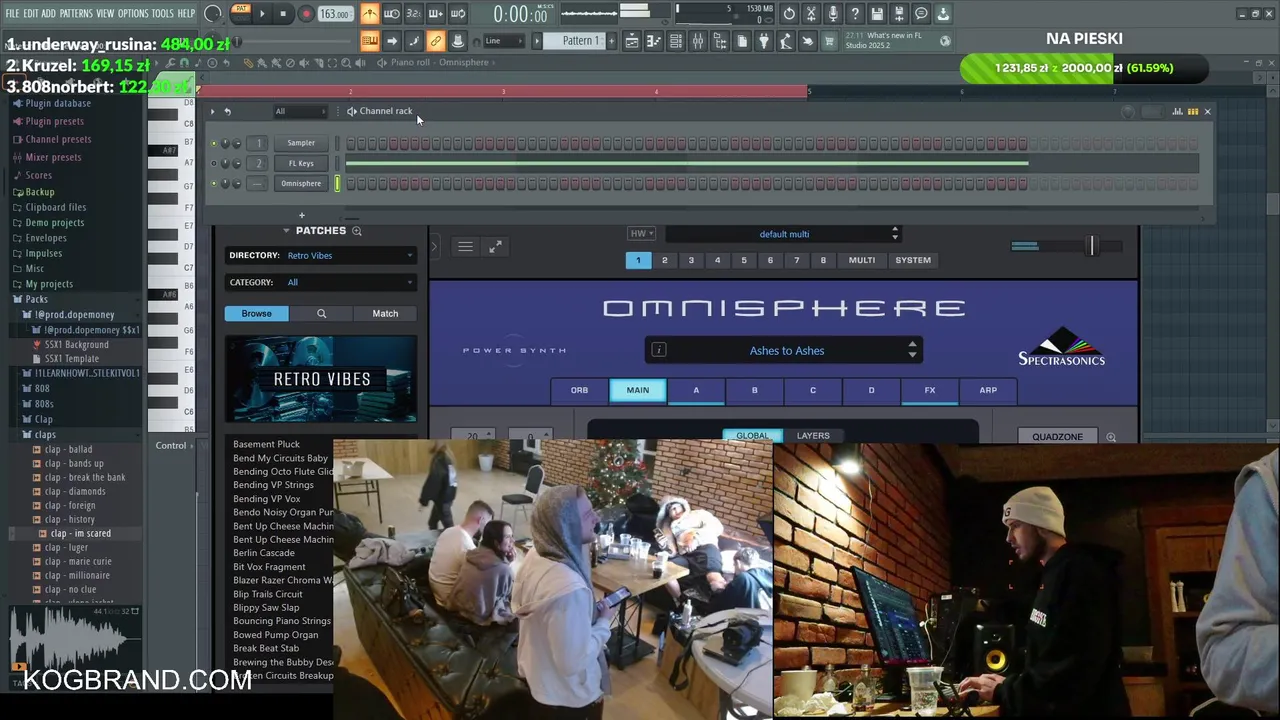Zoom the PATCHES browser with magnifier icon

(356, 231)
